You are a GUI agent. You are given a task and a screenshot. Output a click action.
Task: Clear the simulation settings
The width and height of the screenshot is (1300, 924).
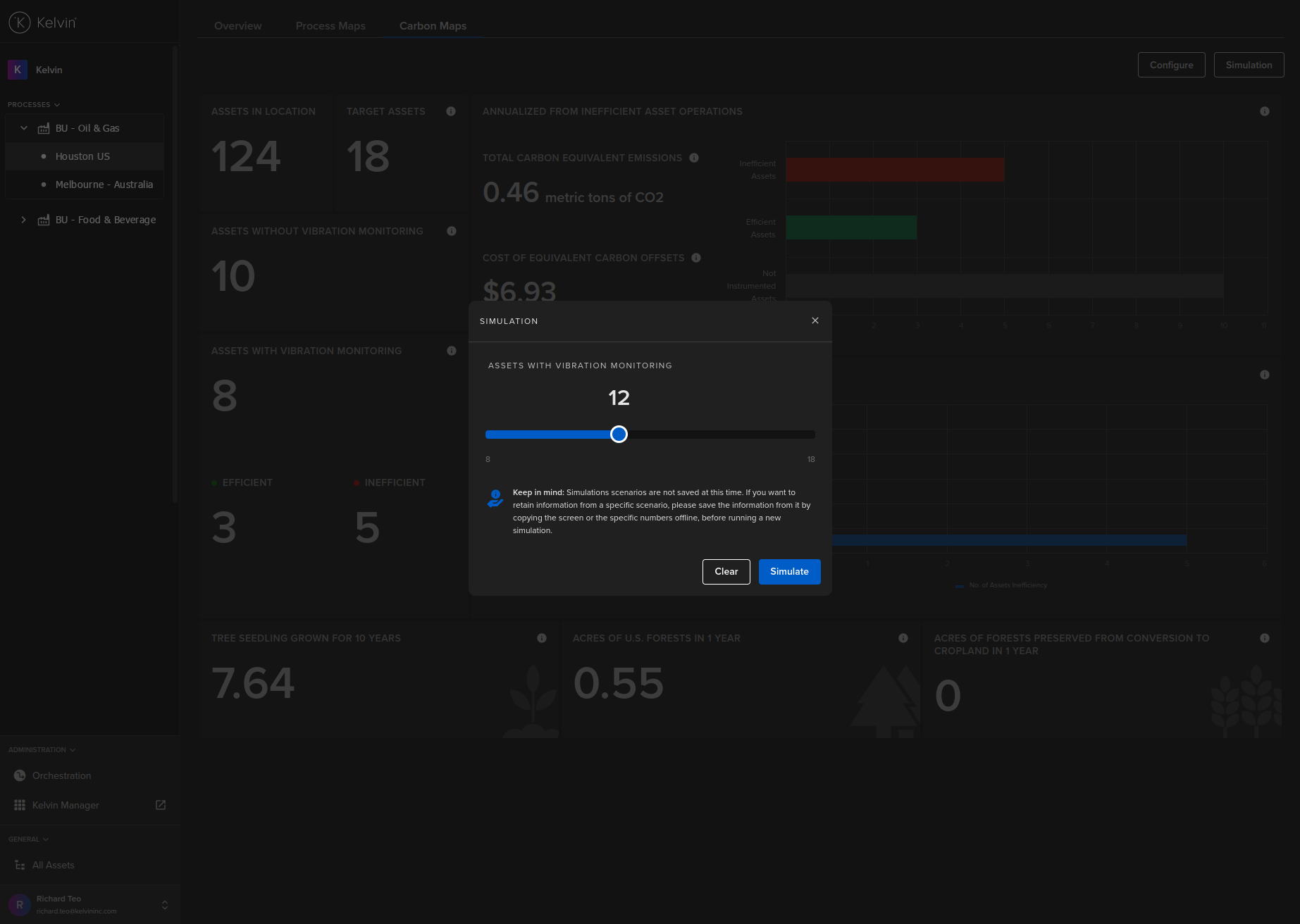726,571
